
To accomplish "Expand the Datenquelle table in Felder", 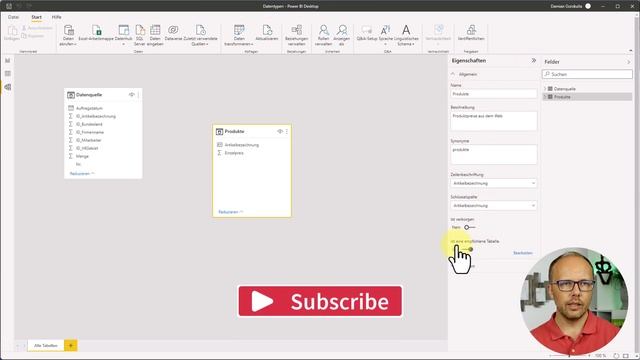I will [x=545, y=89].
